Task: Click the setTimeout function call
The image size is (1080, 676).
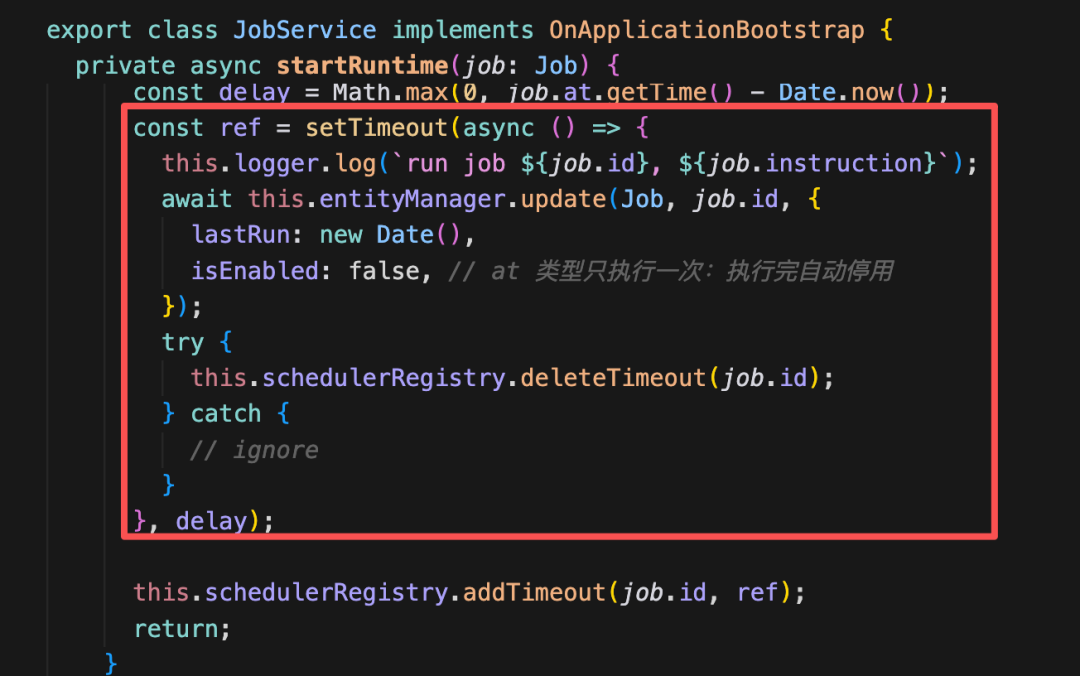Action: [x=376, y=128]
